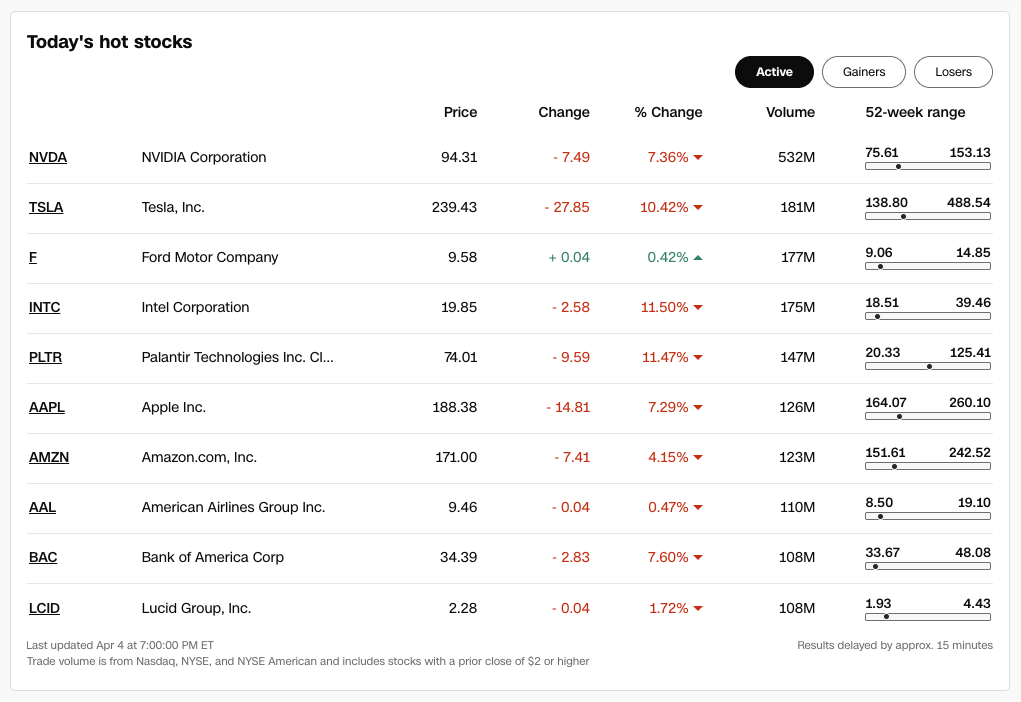Switch to the Losers tab
Image resolution: width=1021 pixels, height=702 pixels.
[953, 72]
